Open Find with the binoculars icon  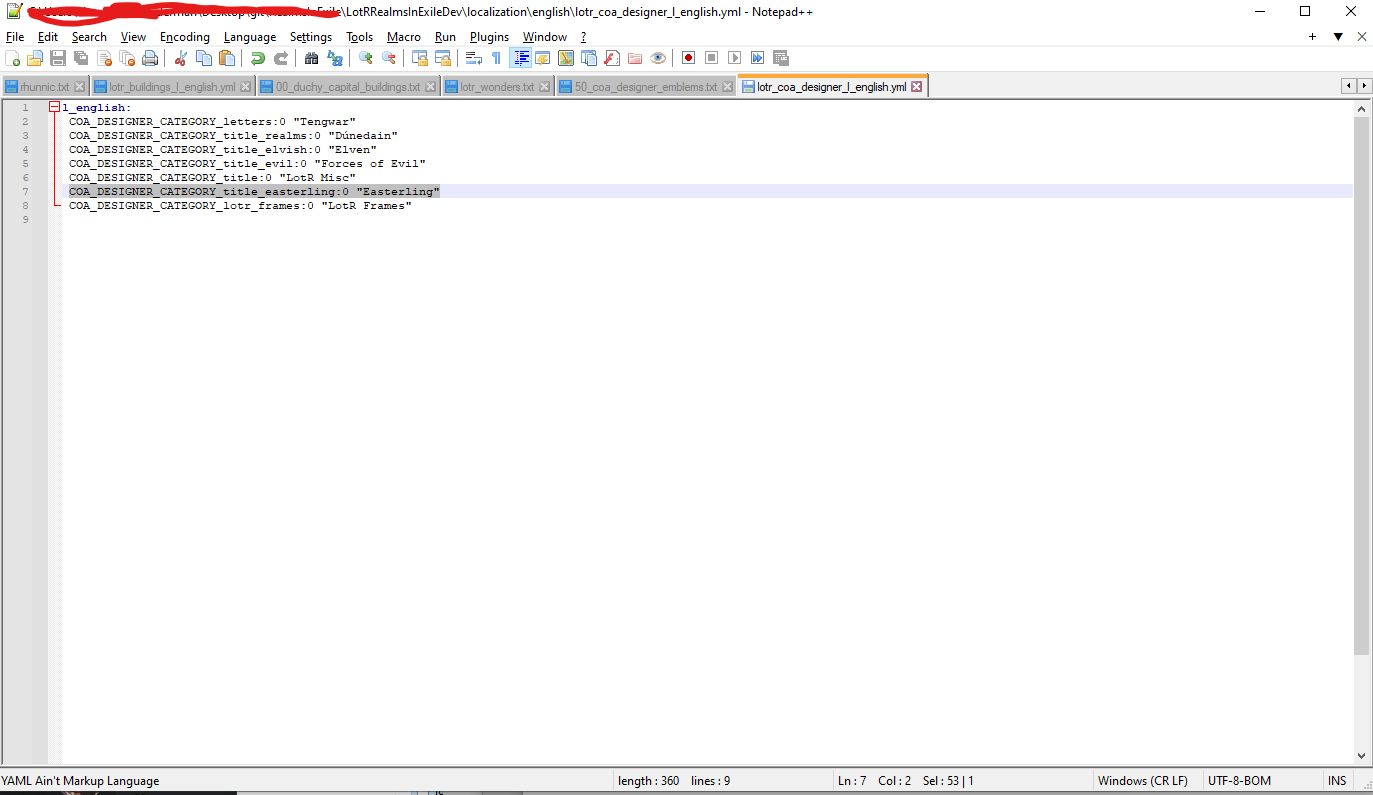pyautogui.click(x=311, y=58)
